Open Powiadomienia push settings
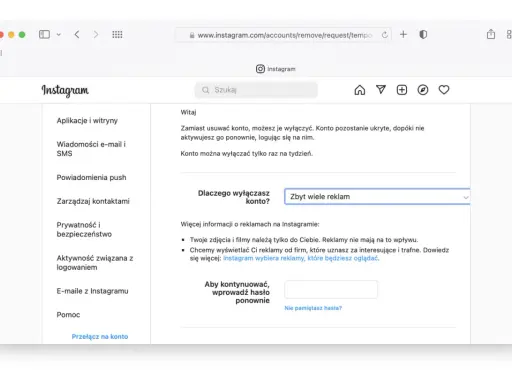The width and height of the screenshot is (512, 384). coord(91,177)
